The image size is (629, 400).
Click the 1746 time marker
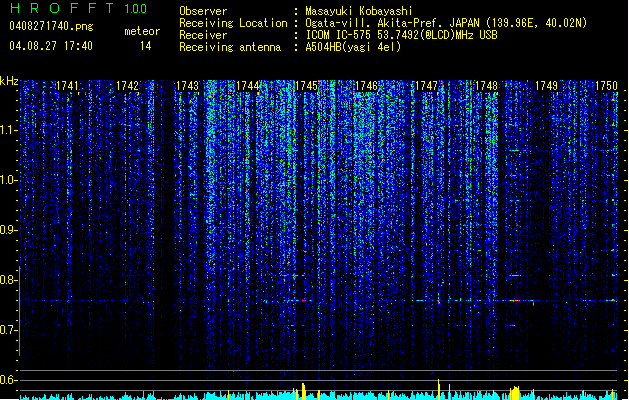[366, 86]
